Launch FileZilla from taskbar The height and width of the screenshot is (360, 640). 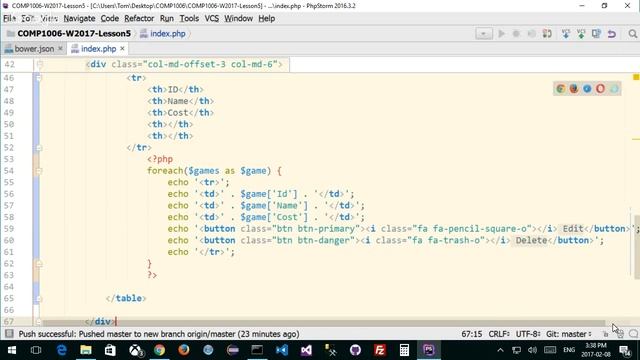coord(380,350)
